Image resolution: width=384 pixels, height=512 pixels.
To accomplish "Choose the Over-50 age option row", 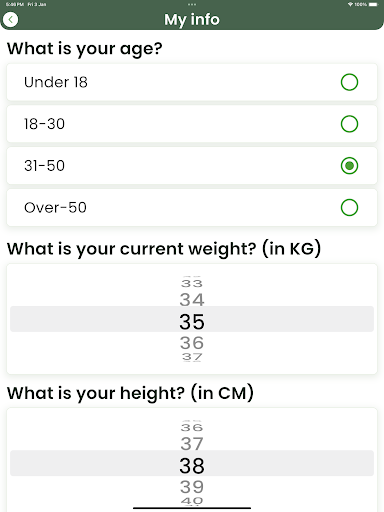I will click(192, 207).
